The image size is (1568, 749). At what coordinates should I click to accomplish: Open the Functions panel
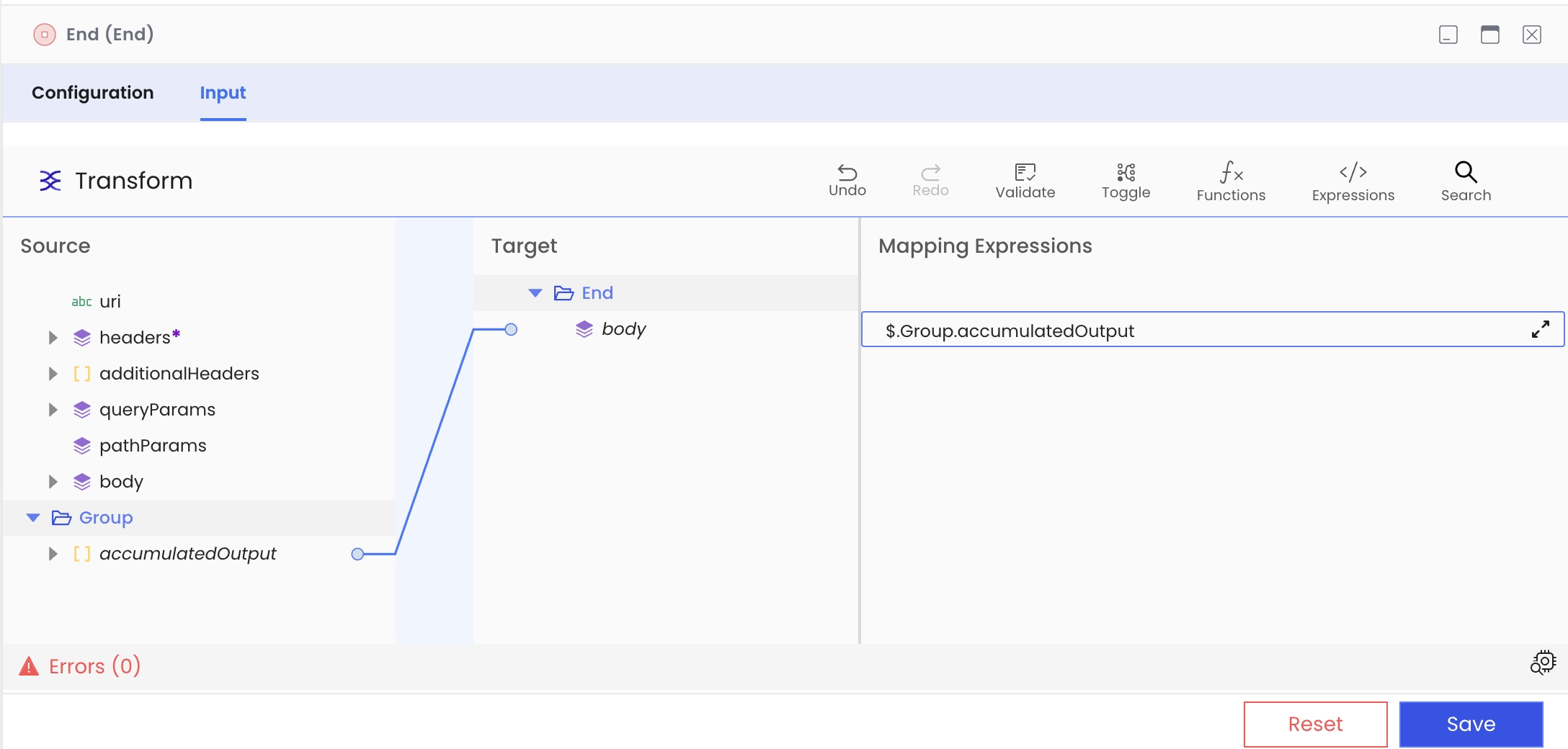pos(1231,173)
